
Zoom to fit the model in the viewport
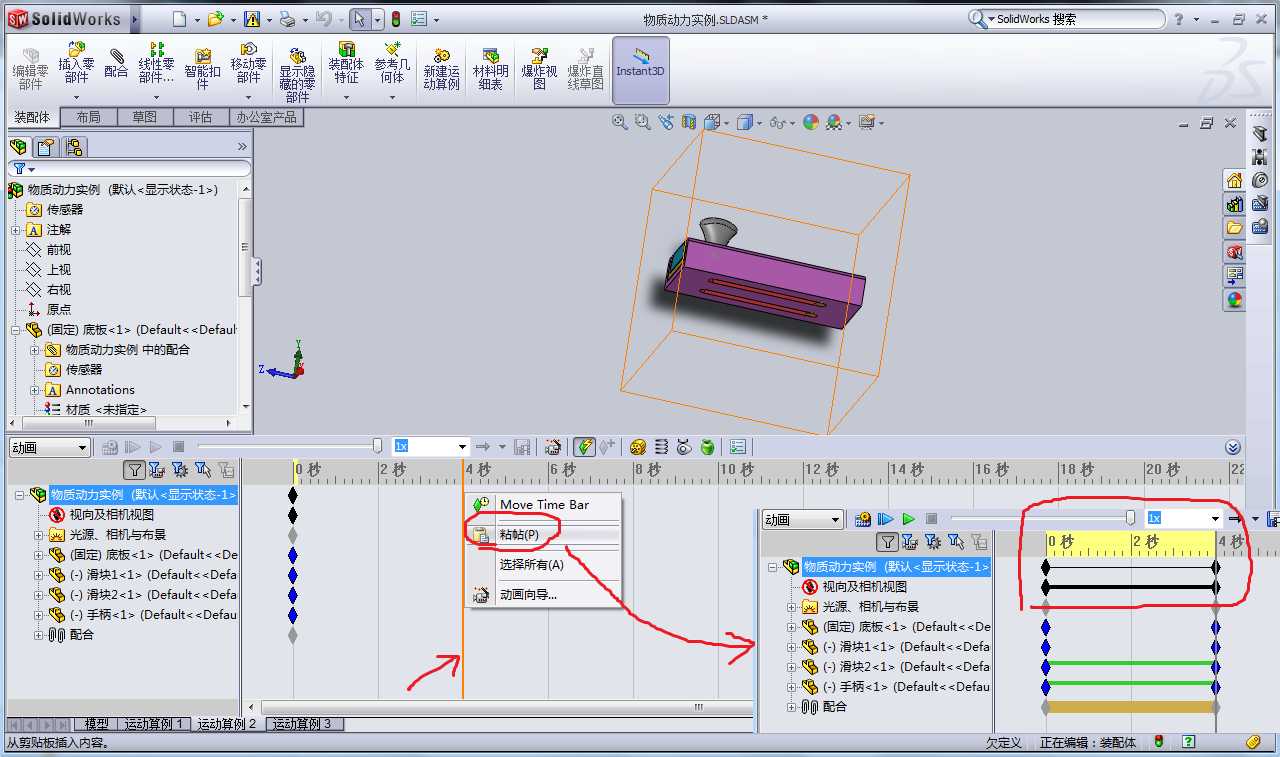click(x=620, y=122)
